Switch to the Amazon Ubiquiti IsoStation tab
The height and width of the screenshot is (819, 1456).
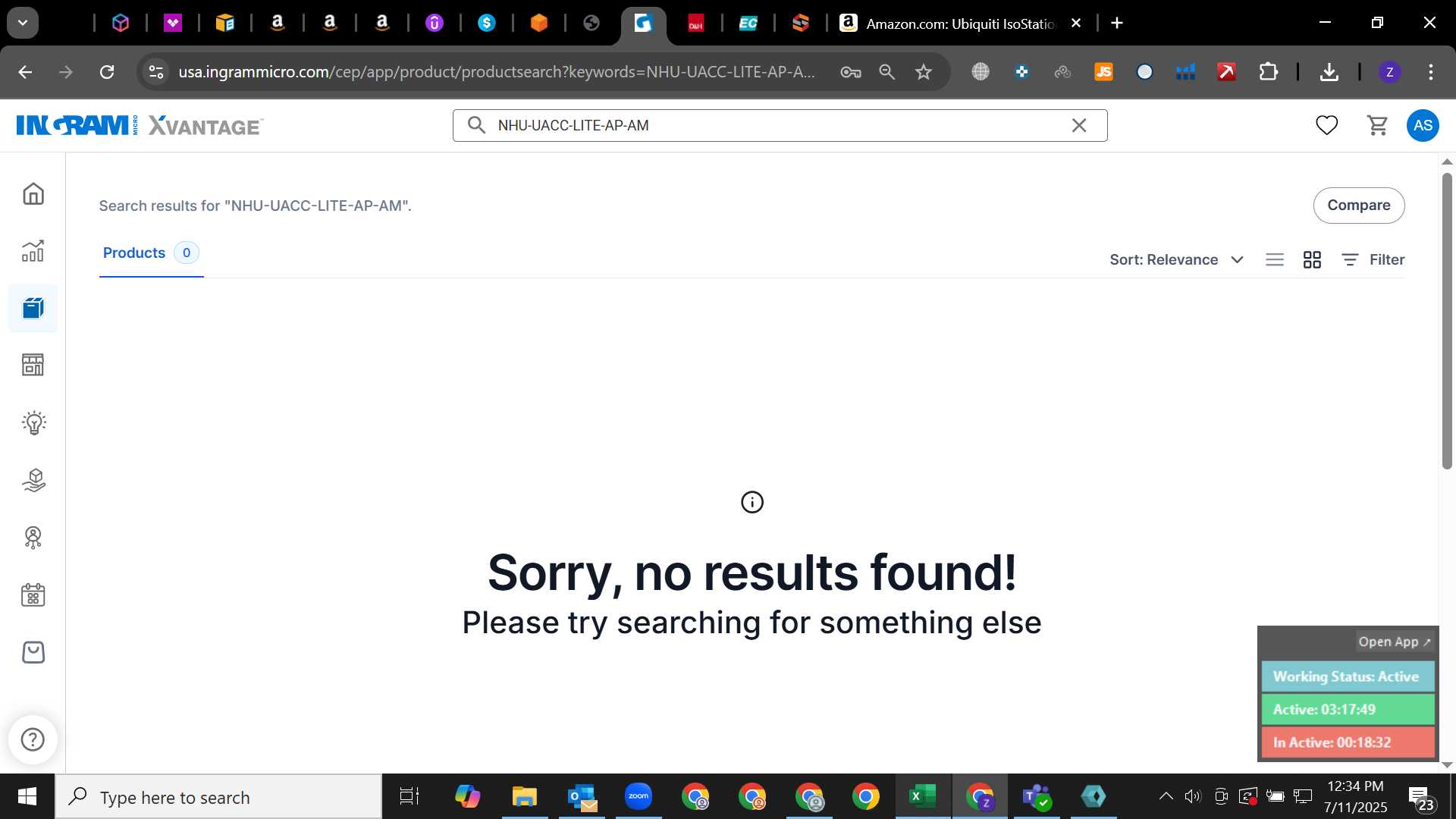point(961,24)
